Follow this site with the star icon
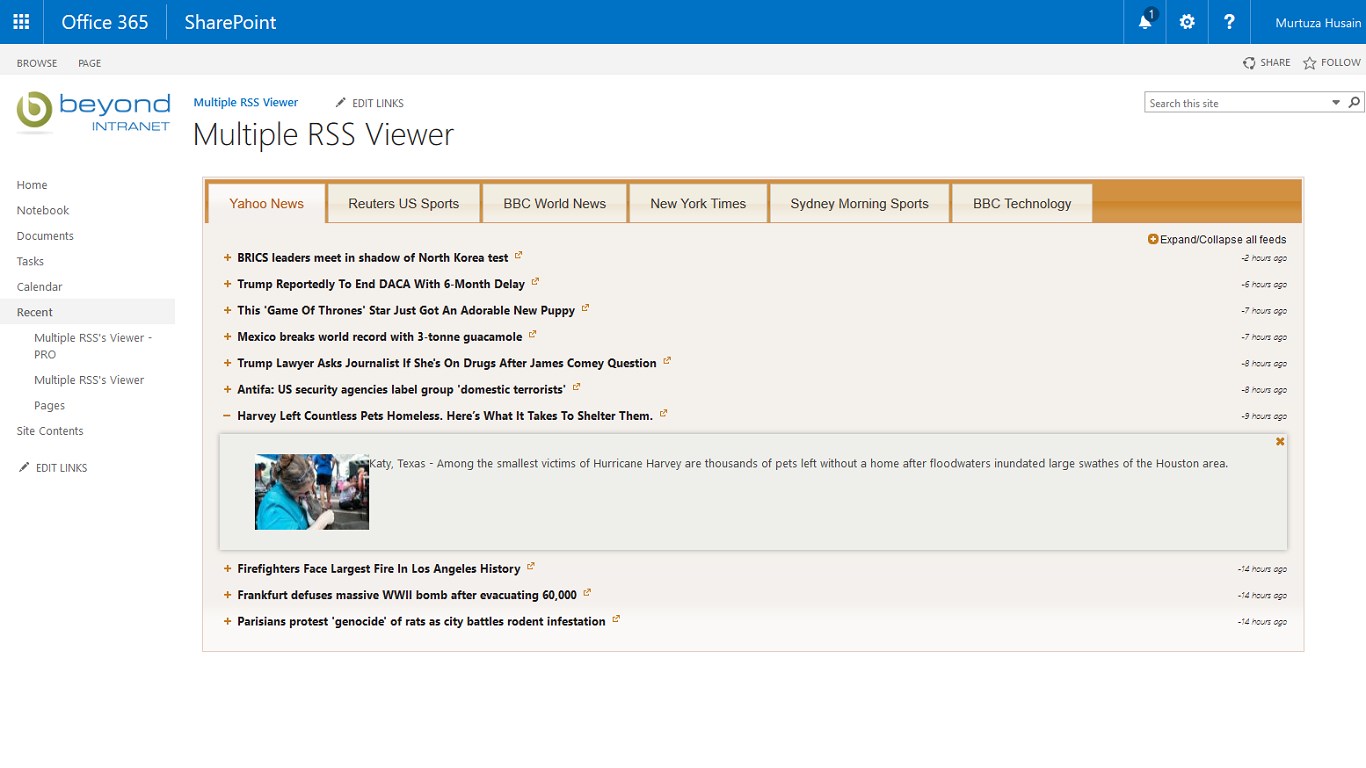This screenshot has height=768, width=1366. [1309, 63]
